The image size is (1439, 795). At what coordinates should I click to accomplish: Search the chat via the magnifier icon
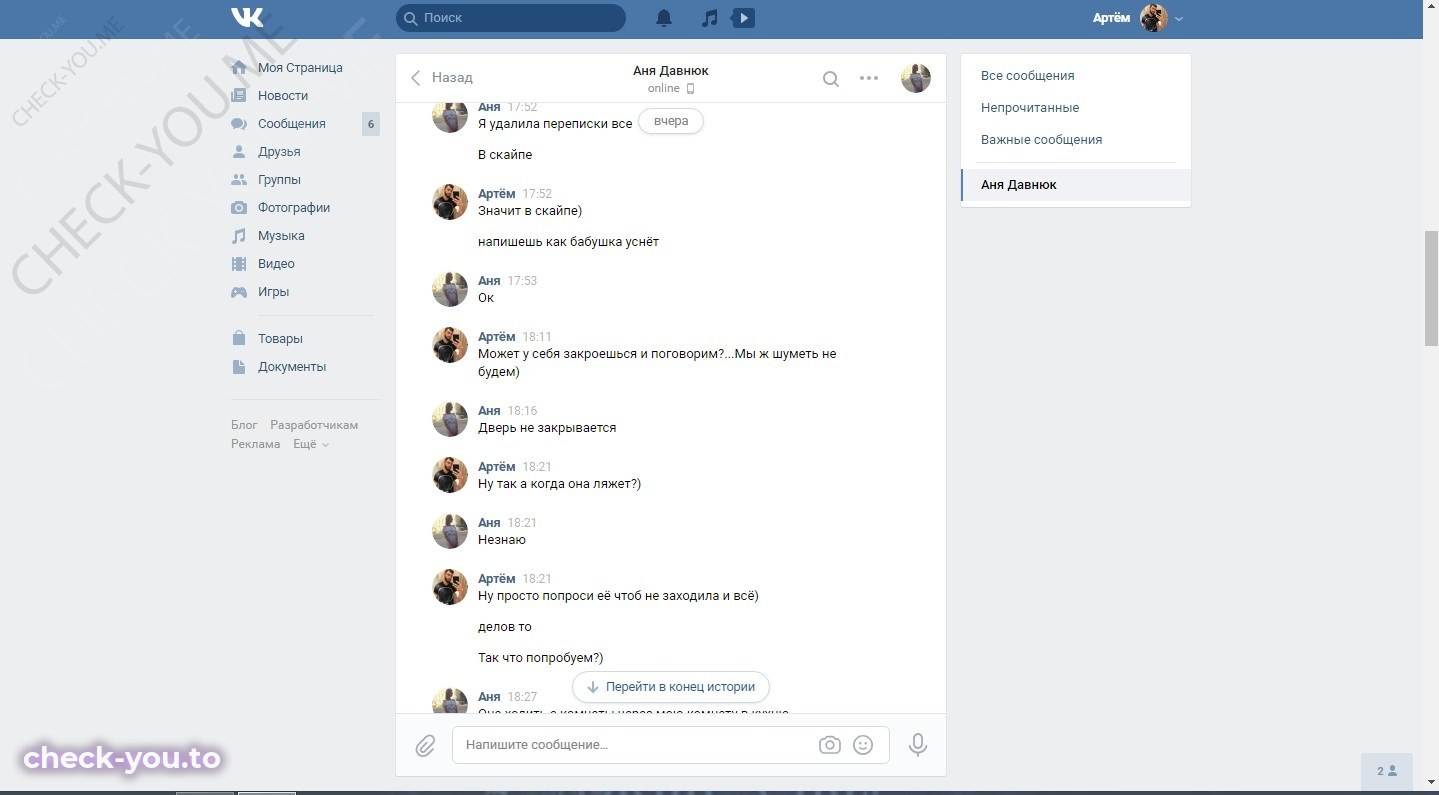(830, 78)
